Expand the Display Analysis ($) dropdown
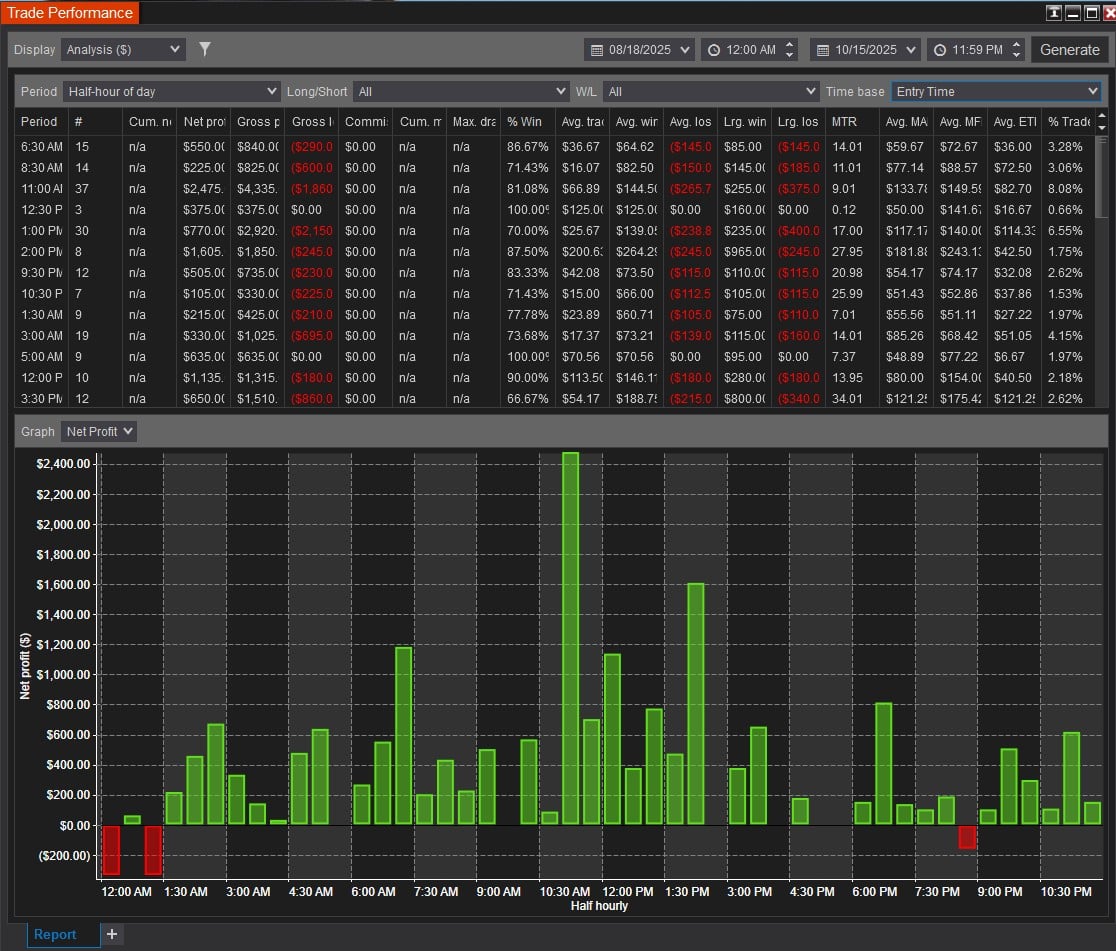 tap(123, 49)
